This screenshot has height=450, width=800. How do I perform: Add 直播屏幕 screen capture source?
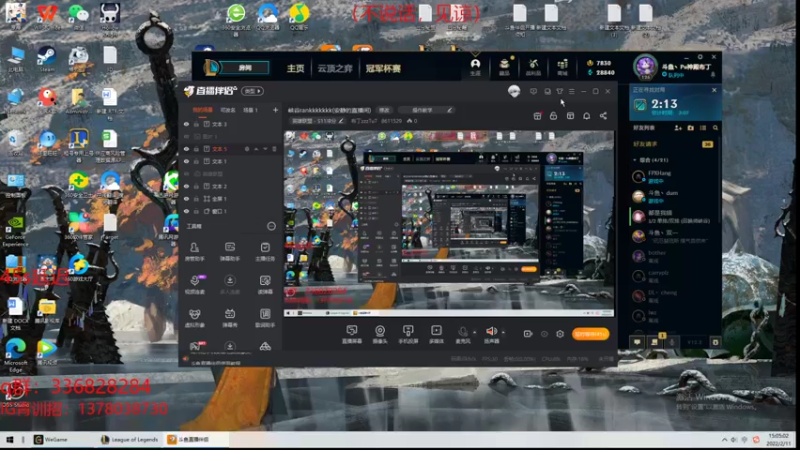(352, 334)
